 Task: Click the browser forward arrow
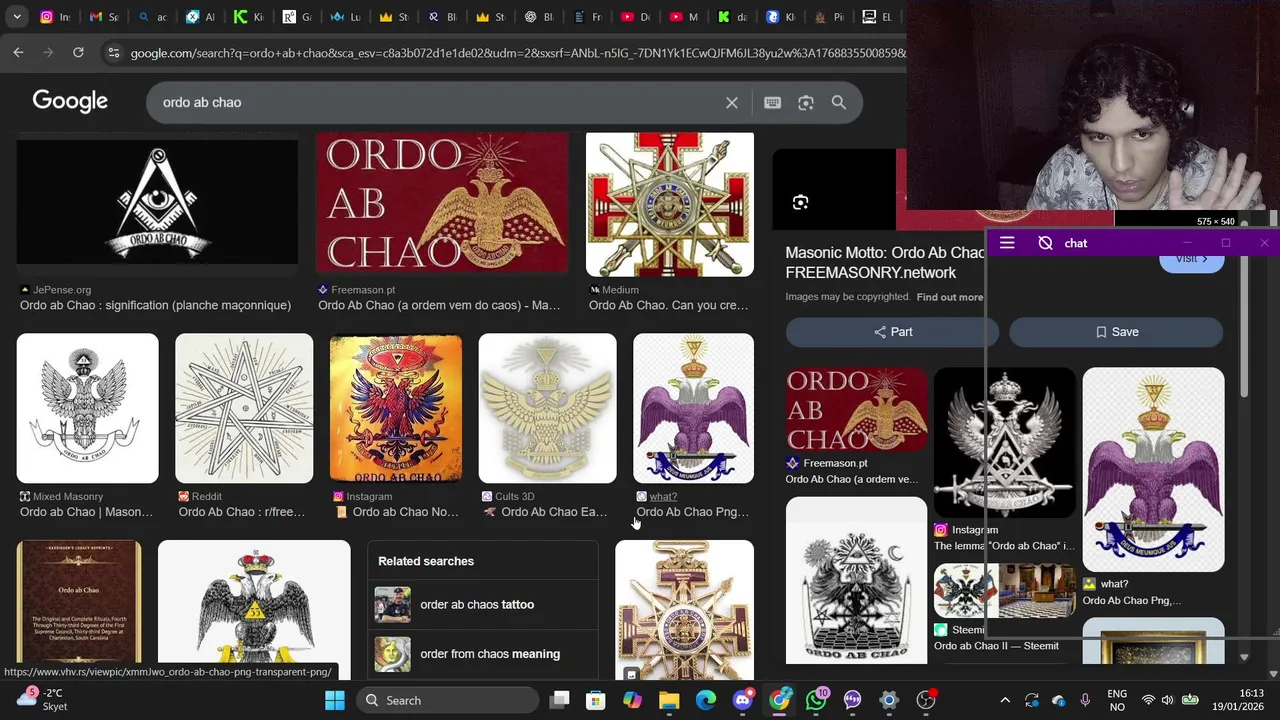(48, 53)
